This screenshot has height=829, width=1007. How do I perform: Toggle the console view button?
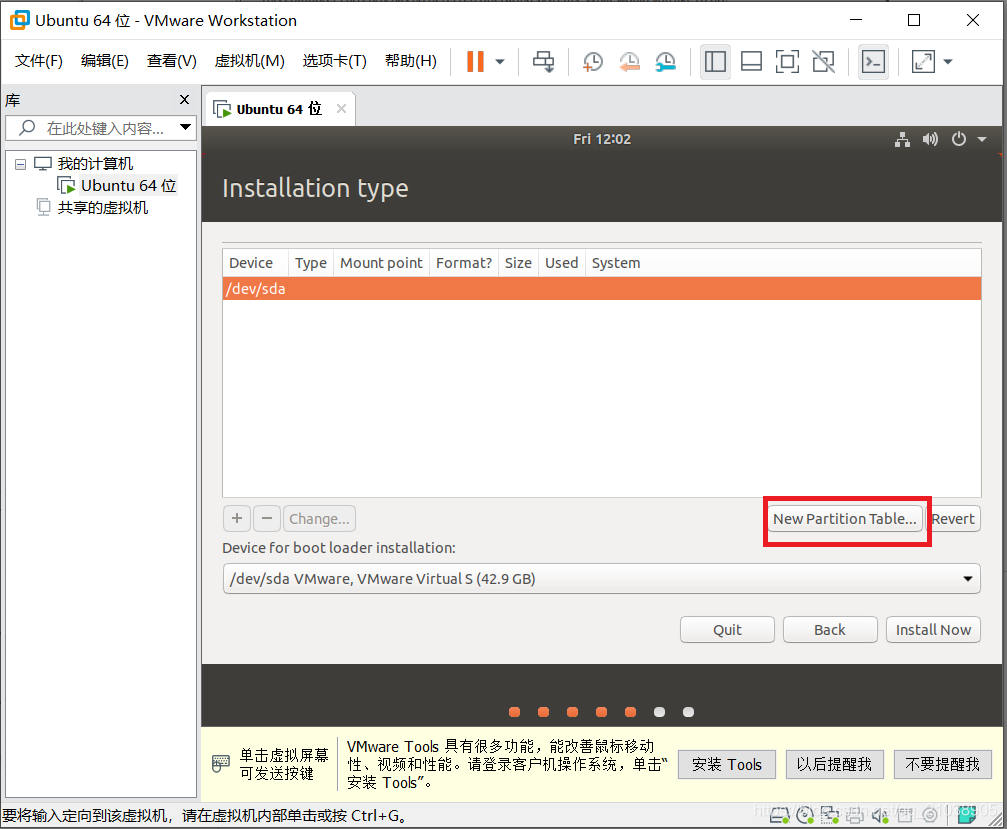pos(873,62)
